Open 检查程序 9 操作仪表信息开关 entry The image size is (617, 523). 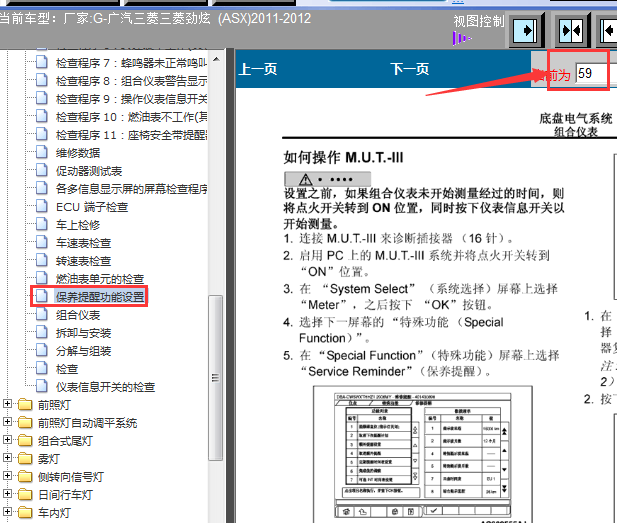click(x=131, y=99)
